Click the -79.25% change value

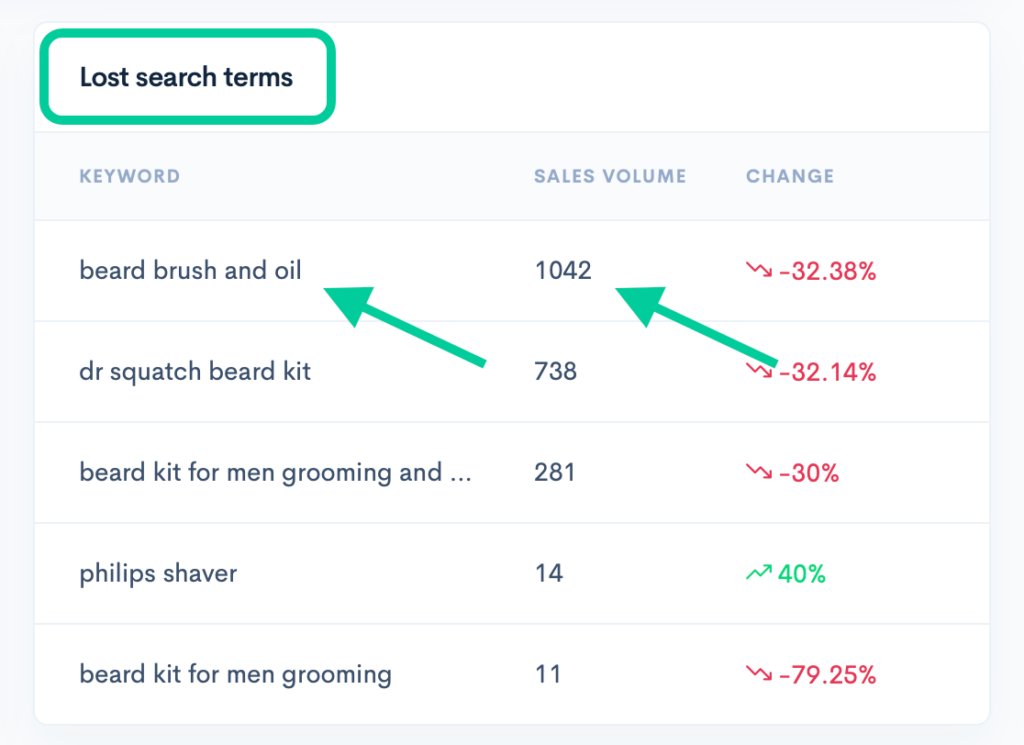(x=827, y=674)
